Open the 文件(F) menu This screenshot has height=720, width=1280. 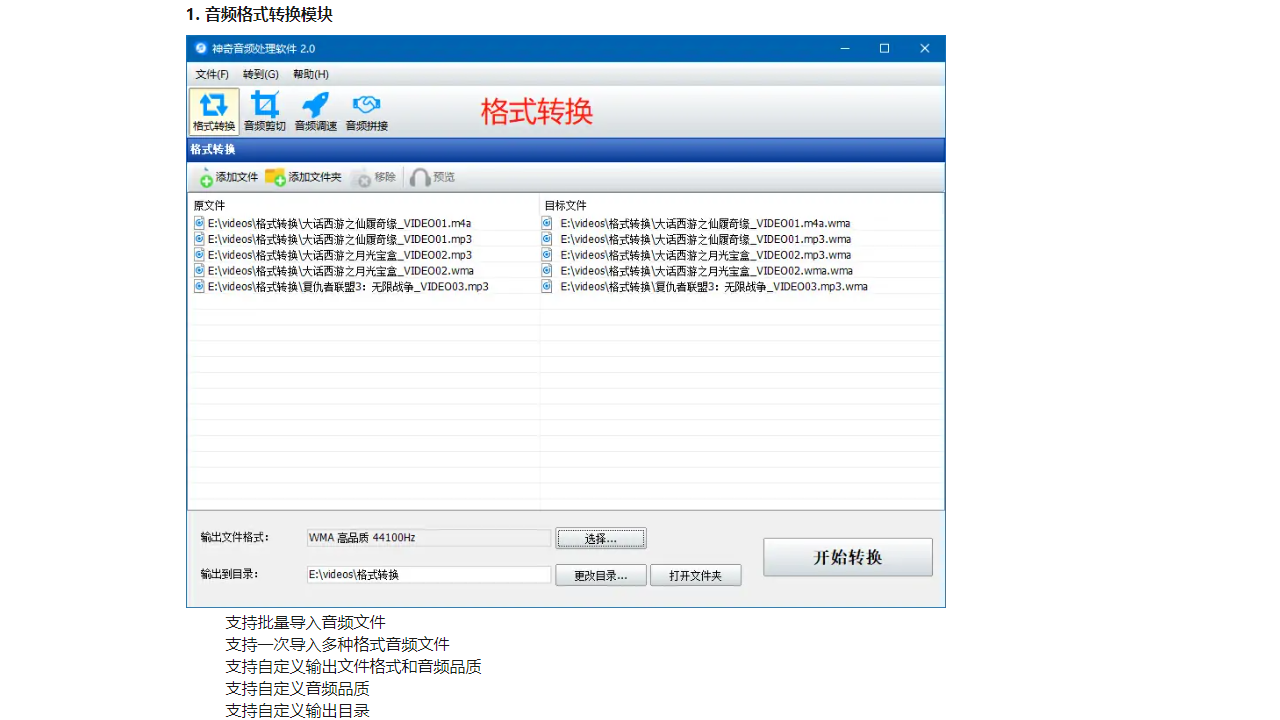point(211,74)
